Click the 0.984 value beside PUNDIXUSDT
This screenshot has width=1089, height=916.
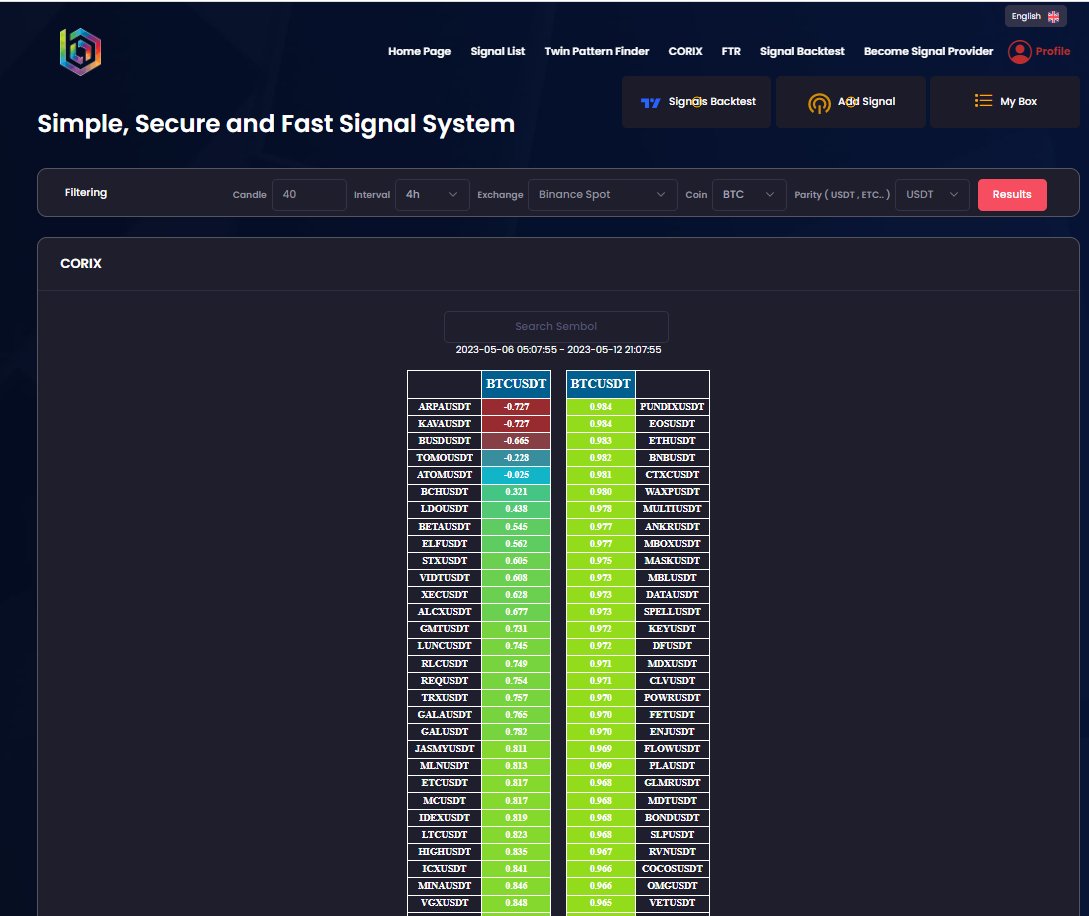(601, 407)
